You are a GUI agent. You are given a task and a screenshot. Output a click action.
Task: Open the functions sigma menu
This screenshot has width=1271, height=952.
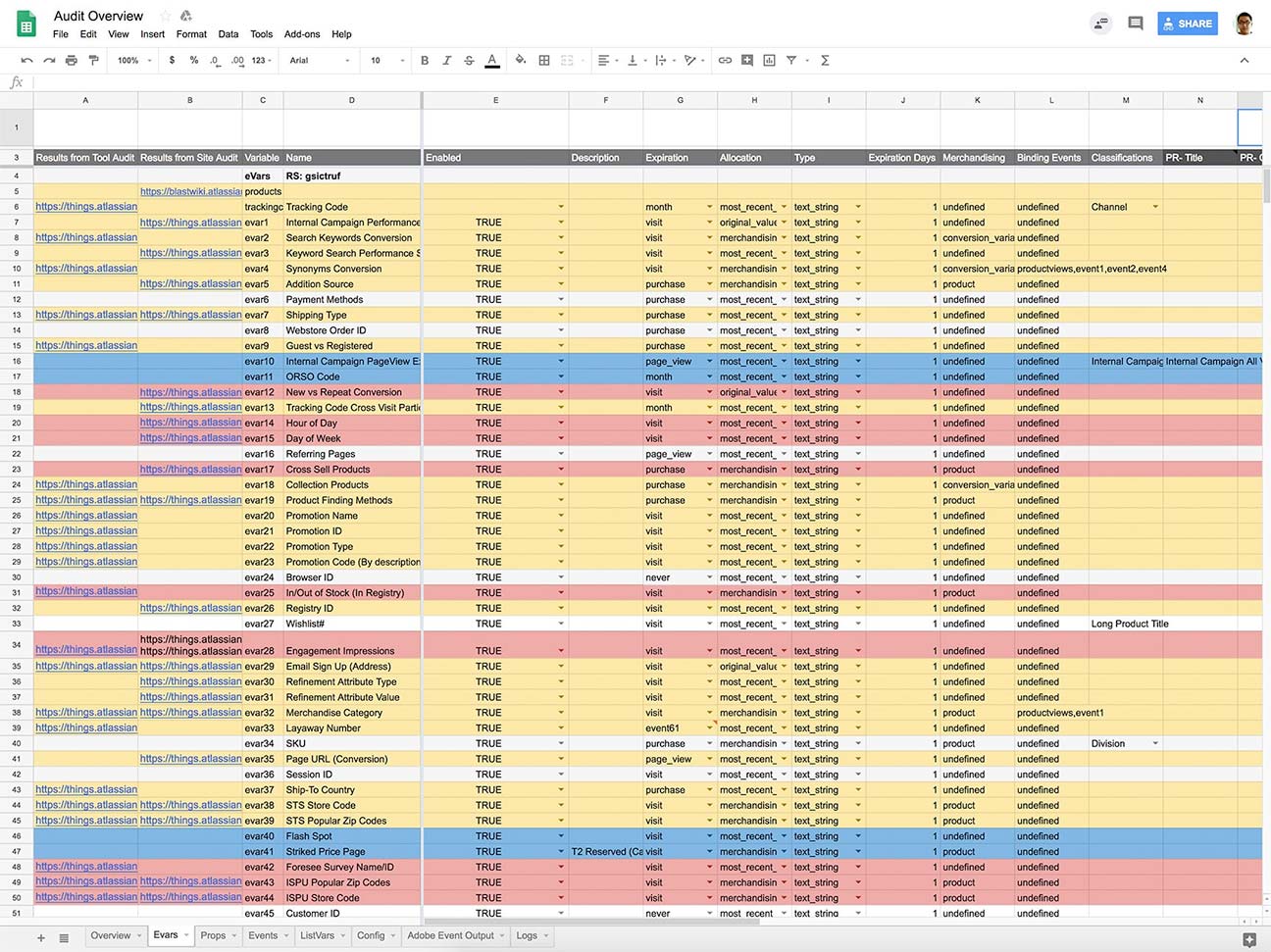(x=825, y=61)
